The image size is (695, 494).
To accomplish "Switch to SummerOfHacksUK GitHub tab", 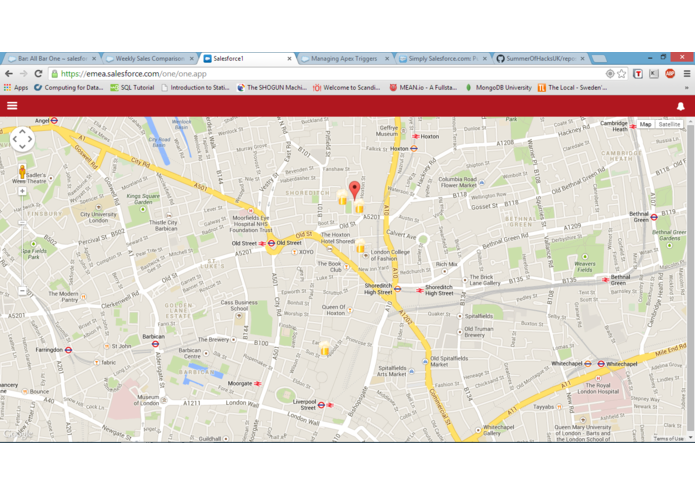I will [540, 58].
